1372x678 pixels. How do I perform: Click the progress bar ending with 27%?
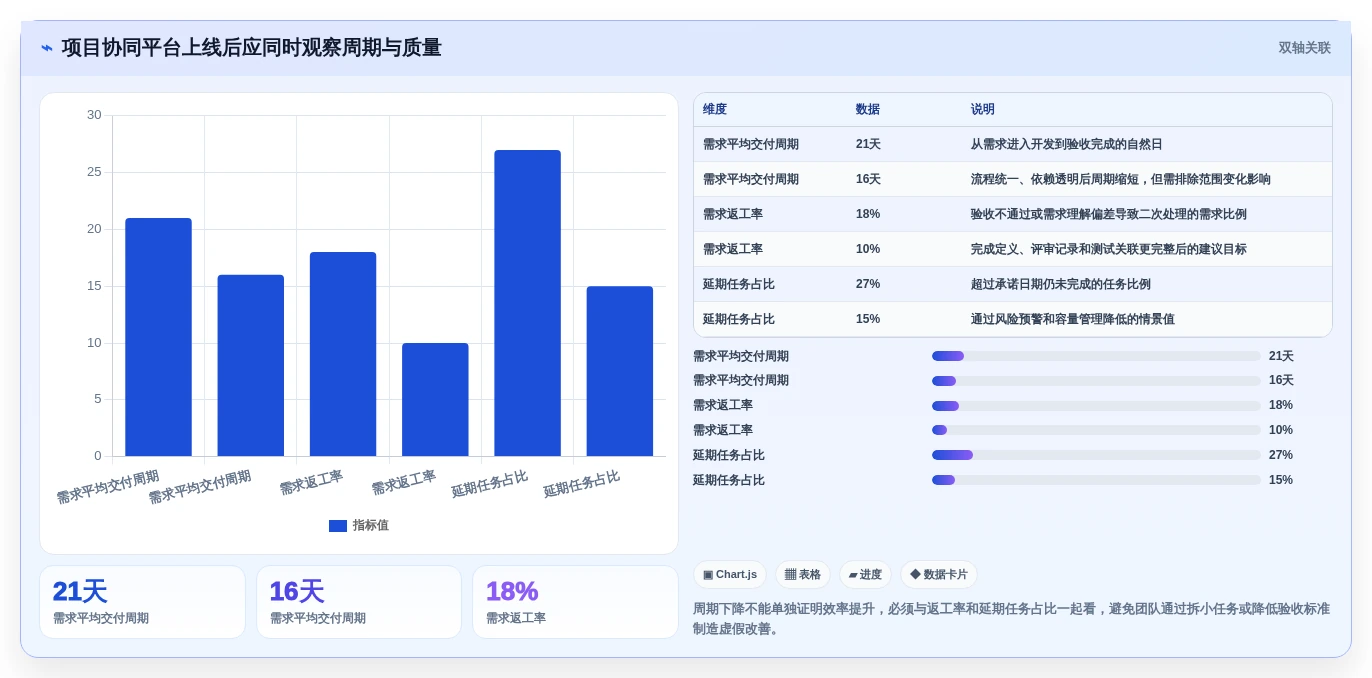(x=1096, y=455)
